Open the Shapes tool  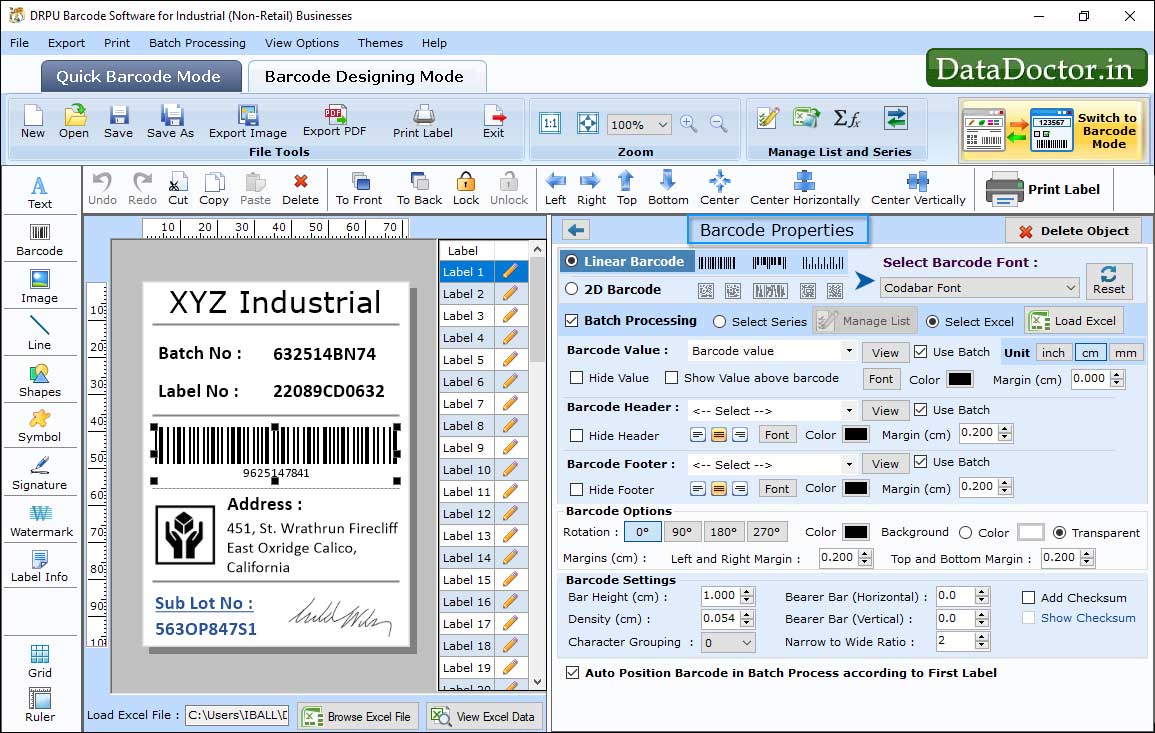tap(40, 381)
